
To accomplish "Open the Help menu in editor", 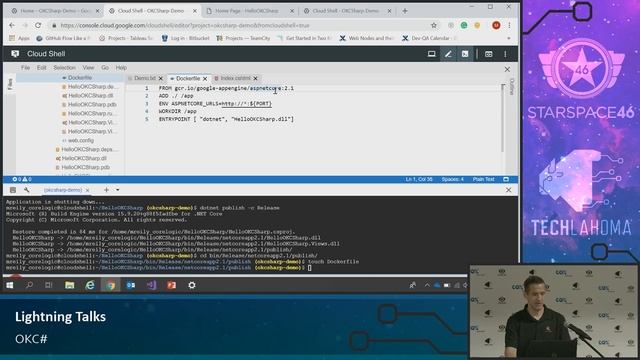I will [x=121, y=68].
